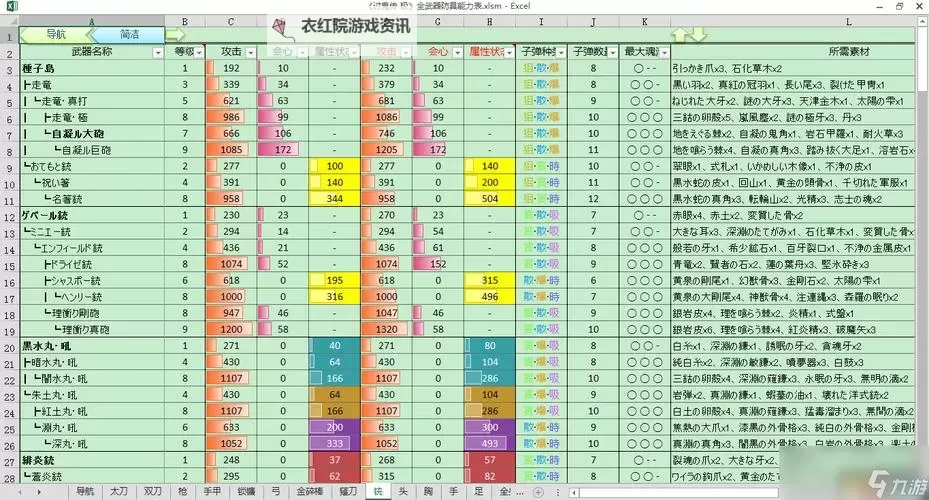Click the 简洁 arrow button

[x=127, y=34]
